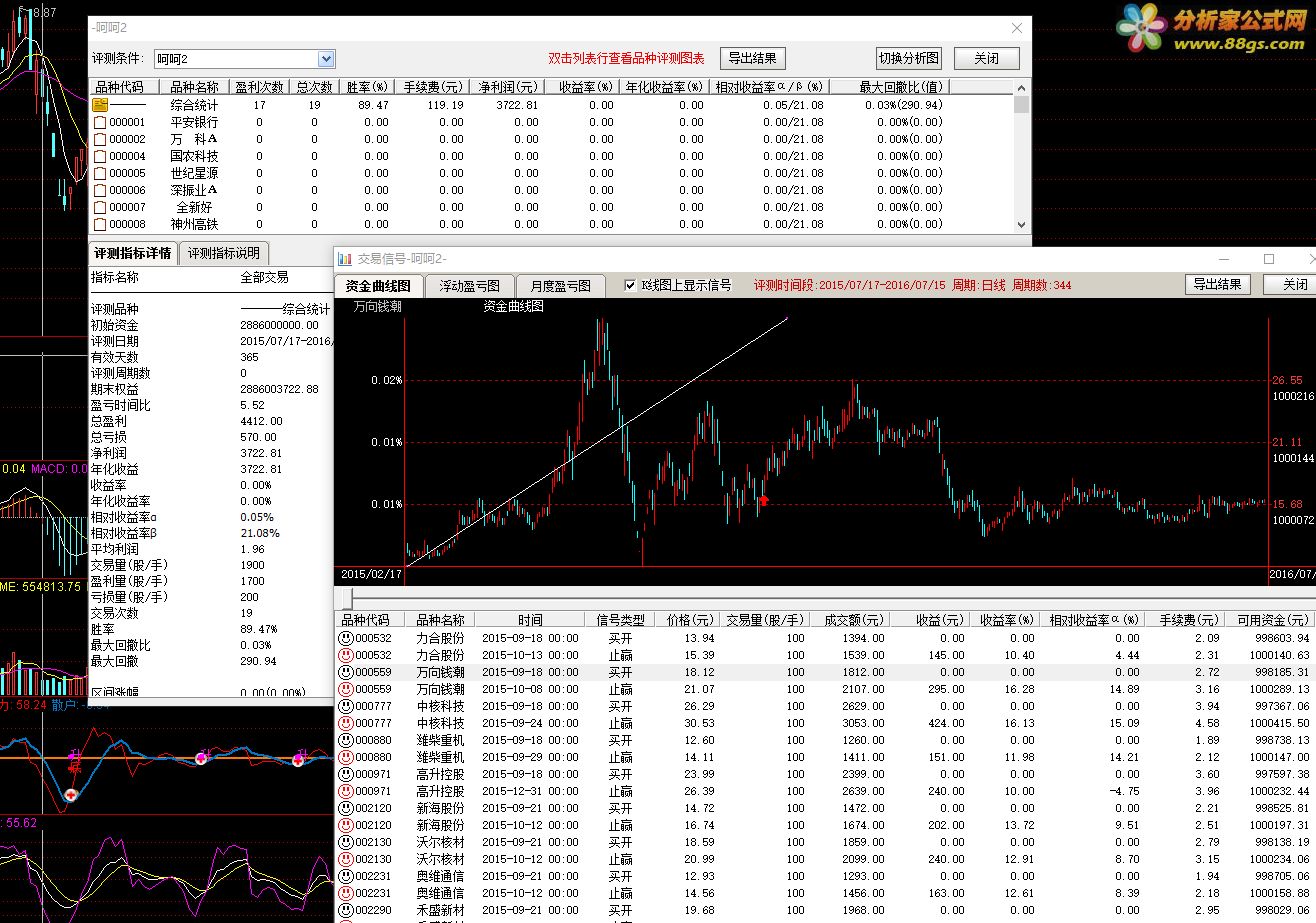Click the smiley icon for 000532 买开 row
The width and height of the screenshot is (1316, 923).
click(346, 638)
